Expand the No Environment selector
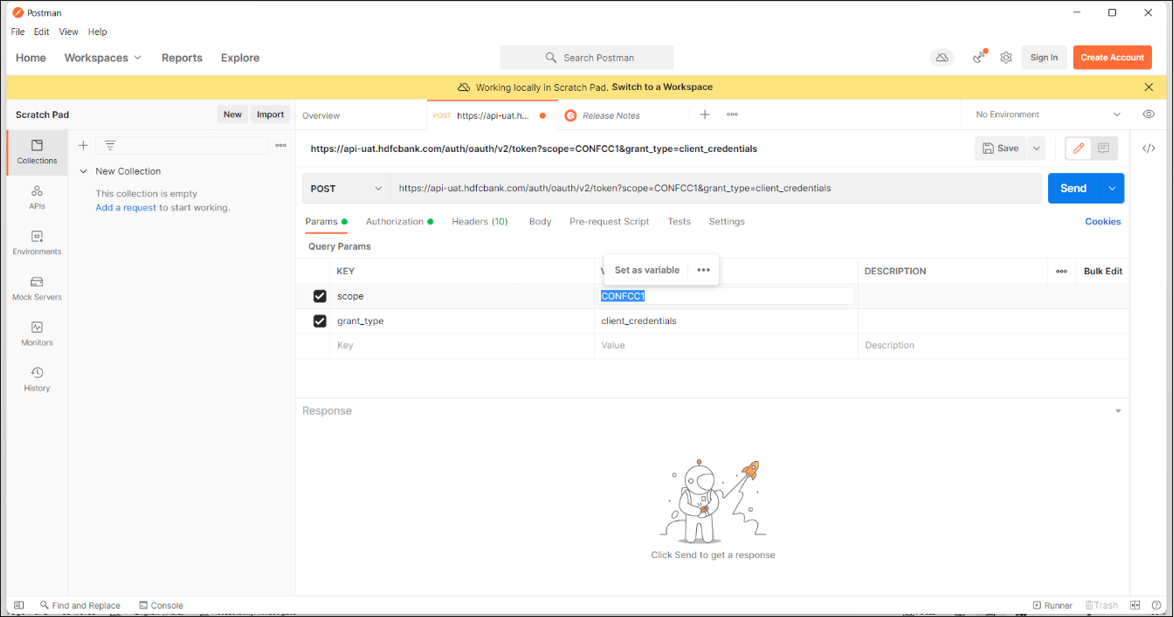This screenshot has width=1174, height=617. click(1048, 115)
